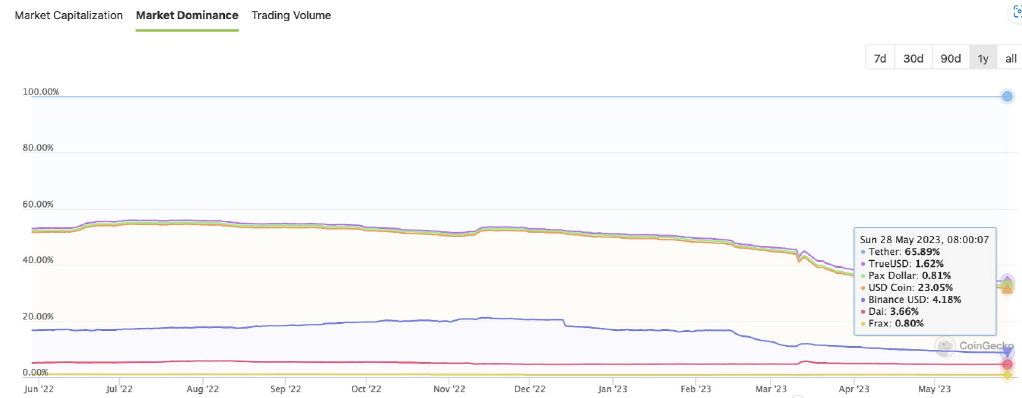1022x398 pixels.
Task: Click the Tether 65.89% tooltip entry
Action: click(x=900, y=251)
